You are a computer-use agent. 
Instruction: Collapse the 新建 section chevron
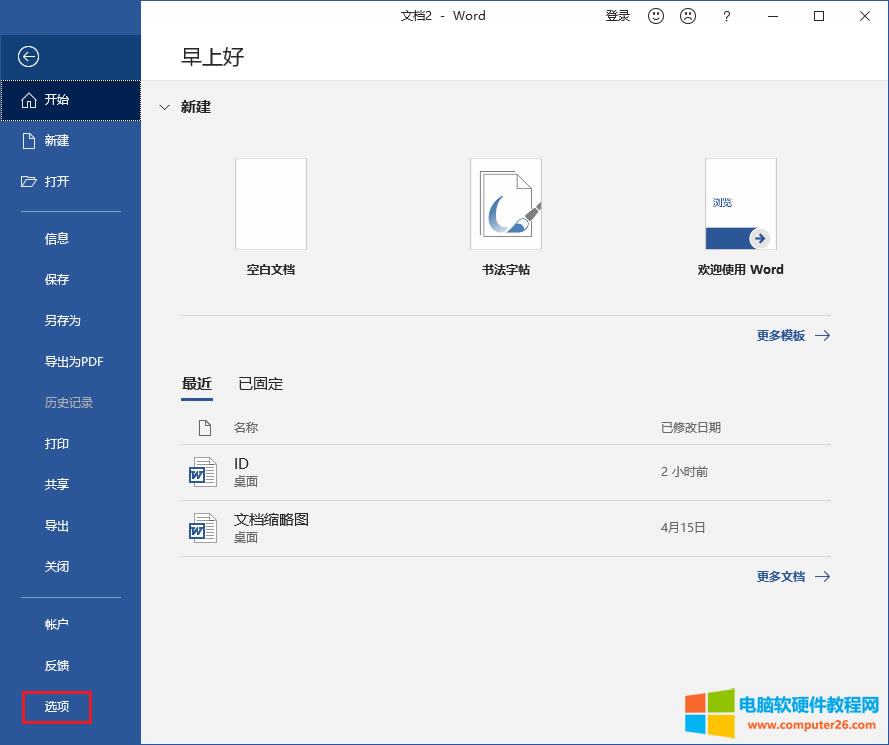[x=164, y=107]
